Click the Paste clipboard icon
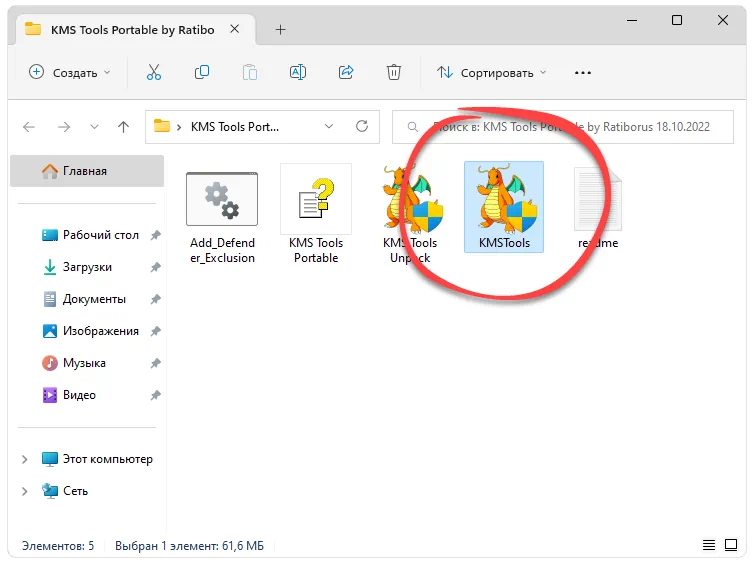Screen dimensions: 752x565 coord(250,72)
